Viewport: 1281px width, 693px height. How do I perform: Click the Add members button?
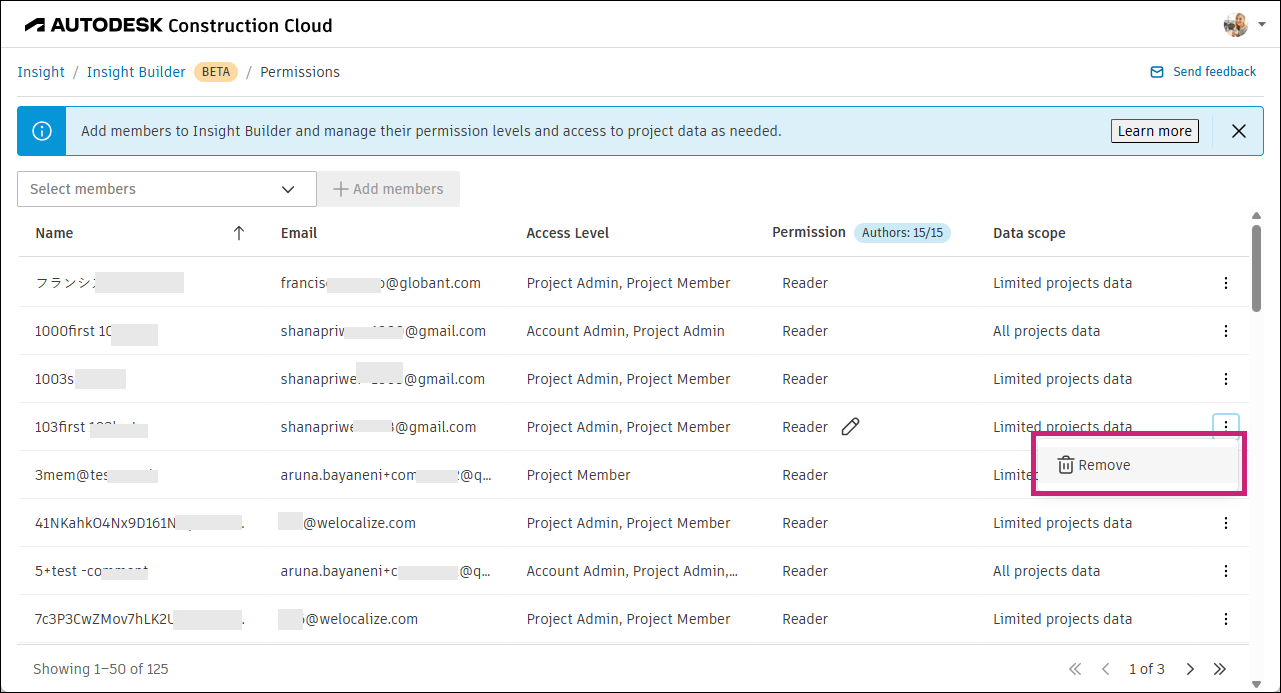click(x=388, y=188)
